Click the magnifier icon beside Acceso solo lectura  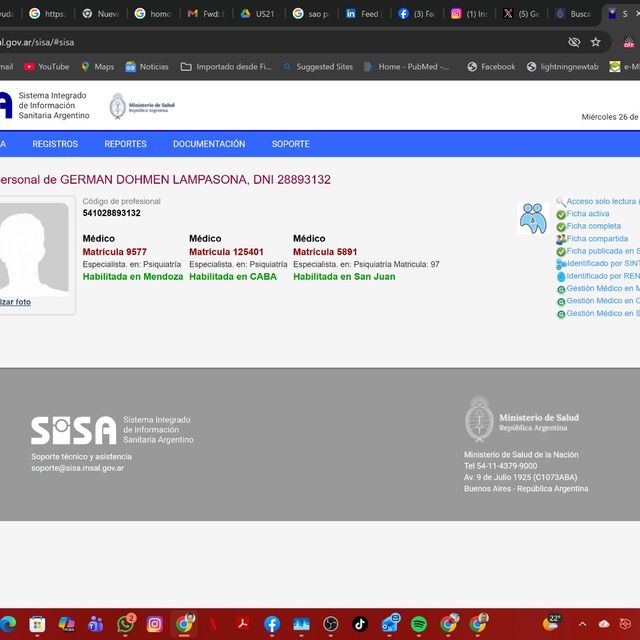coord(561,201)
